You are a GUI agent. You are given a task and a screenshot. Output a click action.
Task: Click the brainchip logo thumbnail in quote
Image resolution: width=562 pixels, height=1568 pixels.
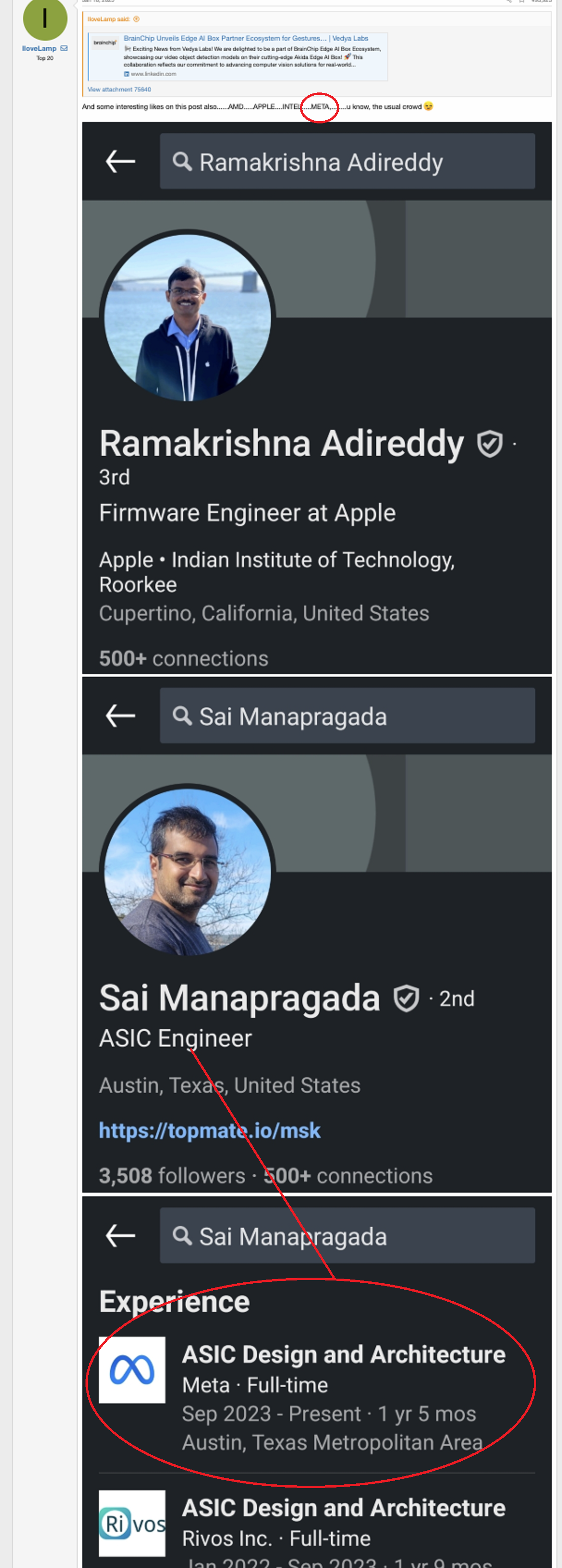(x=105, y=43)
